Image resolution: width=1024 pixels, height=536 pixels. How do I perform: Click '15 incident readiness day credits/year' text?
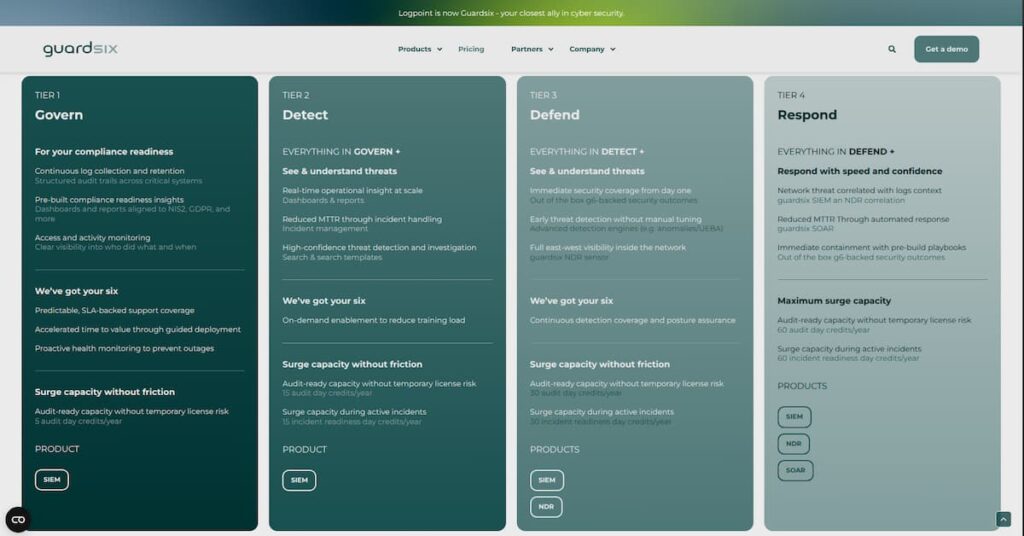[x=352, y=422]
